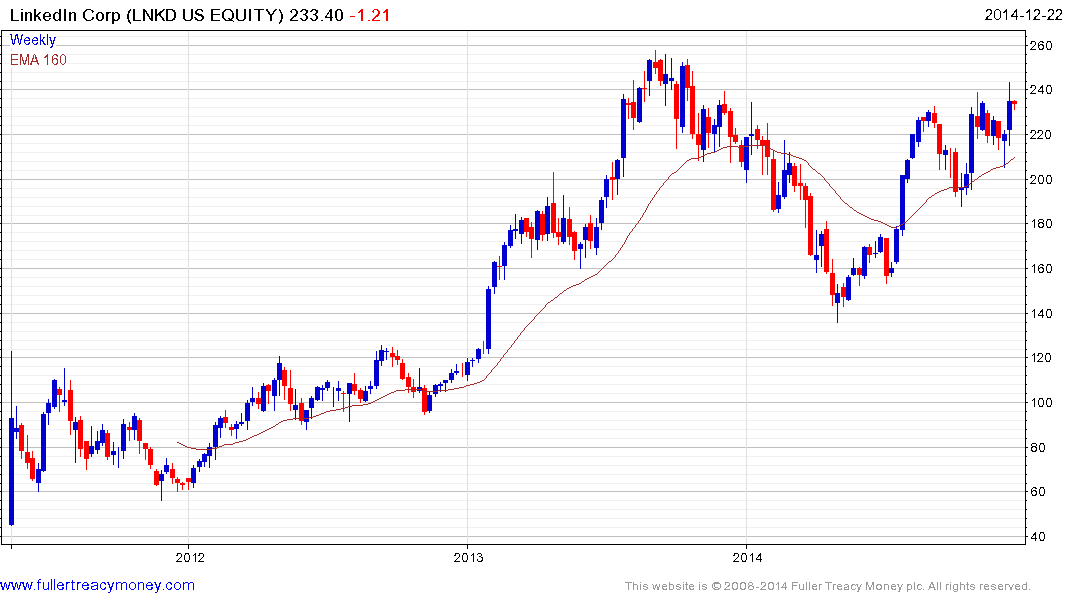The width and height of the screenshot is (1075, 600).
Task: Click the 2012 x-axis label
Action: 190,557
